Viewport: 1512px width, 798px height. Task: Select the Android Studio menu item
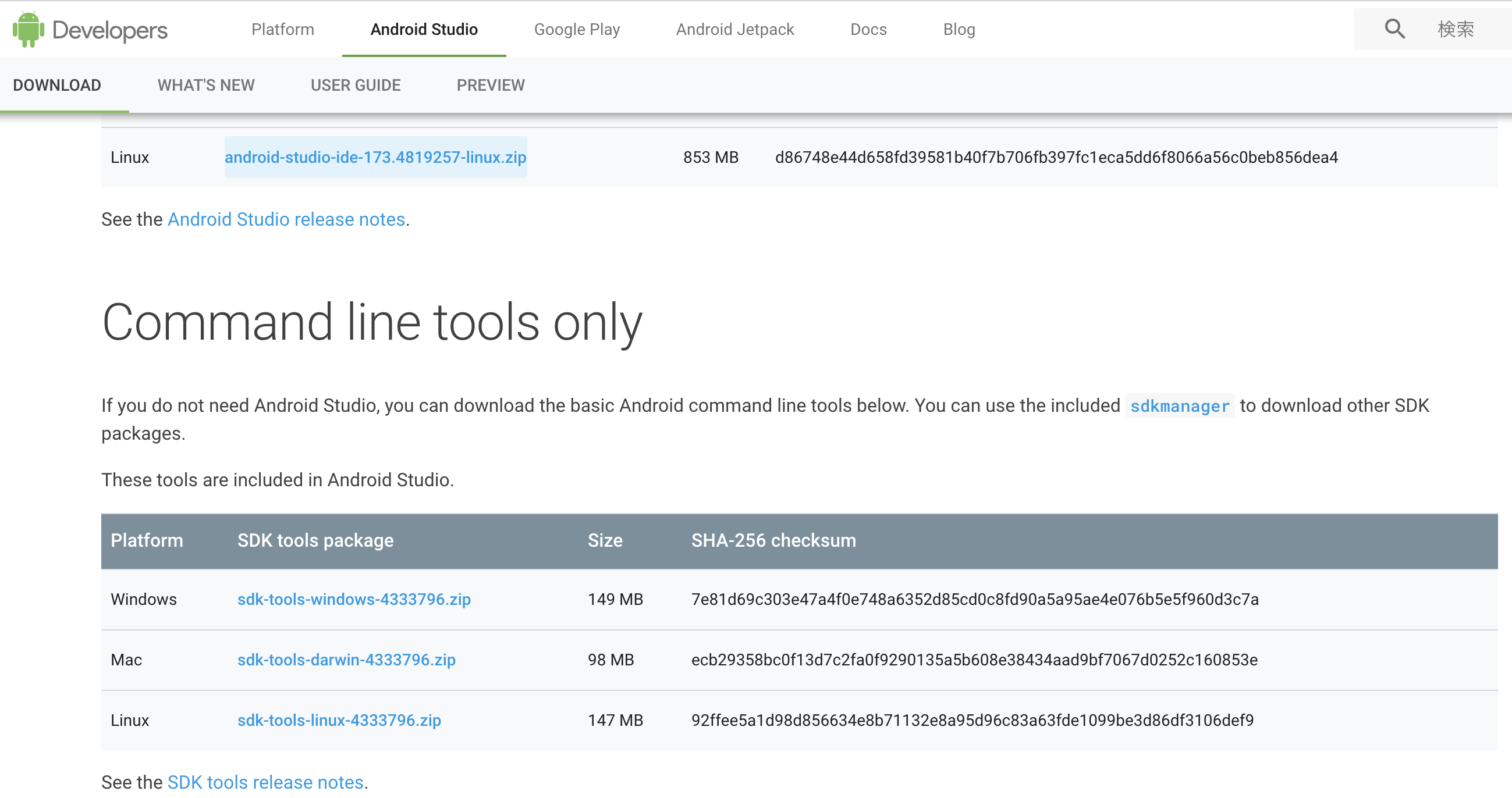(x=423, y=28)
